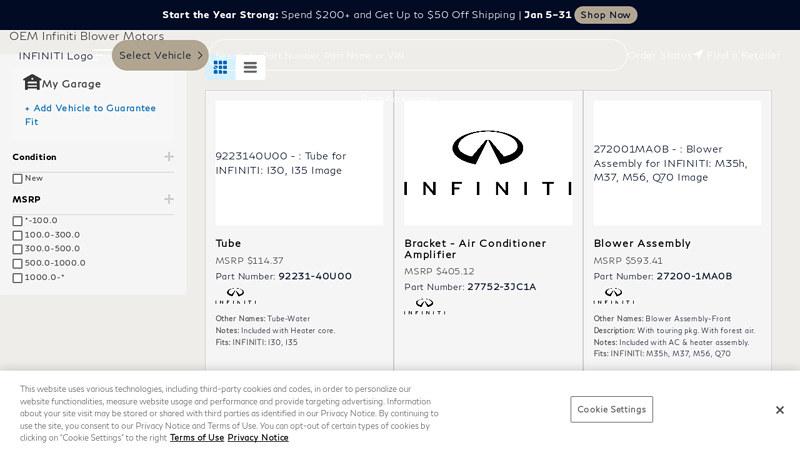Open the Terms of Use link
The image size is (800, 450).
pyautogui.click(x=197, y=438)
